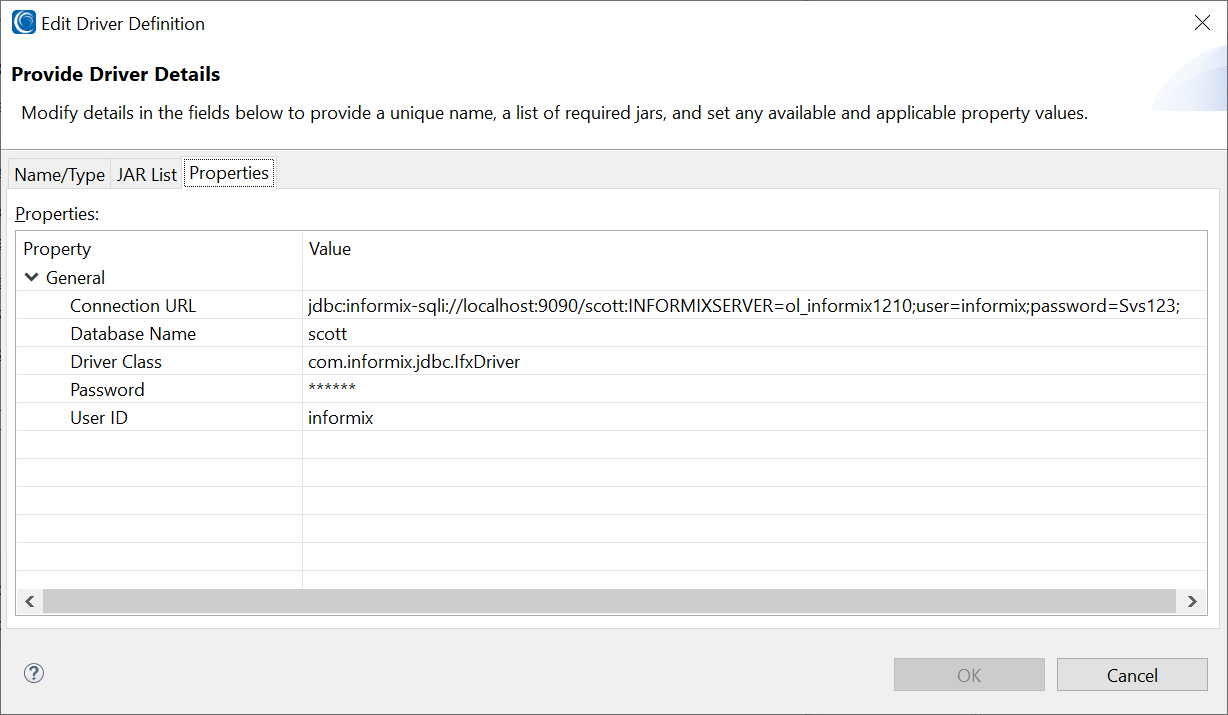Viewport: 1228px width, 715px height.
Task: Click the horizontal scrollbar left arrow
Action: (29, 601)
